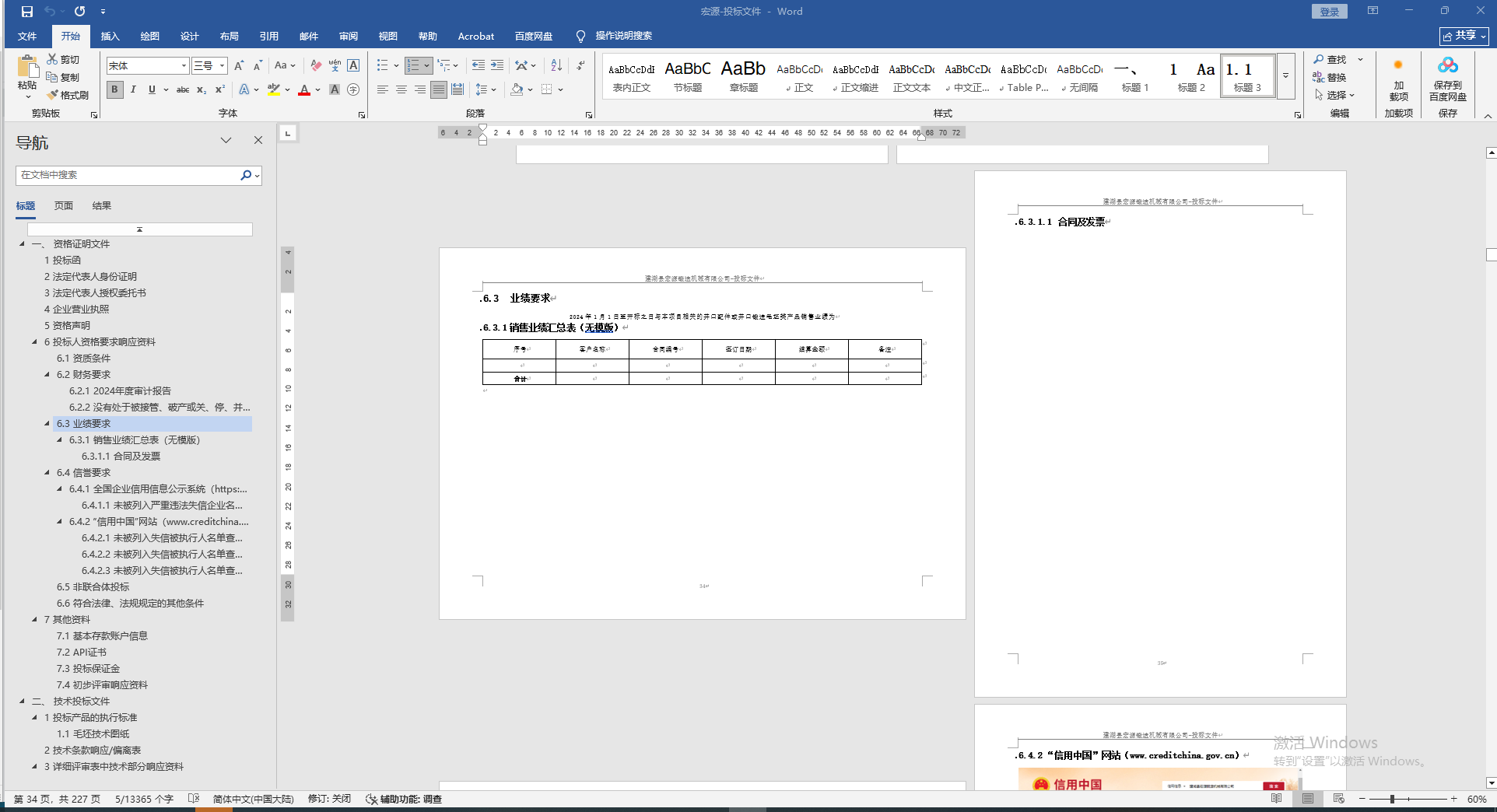Click the proofing check icon in the status bar
This screenshot has height=812, width=1497.
point(194,799)
